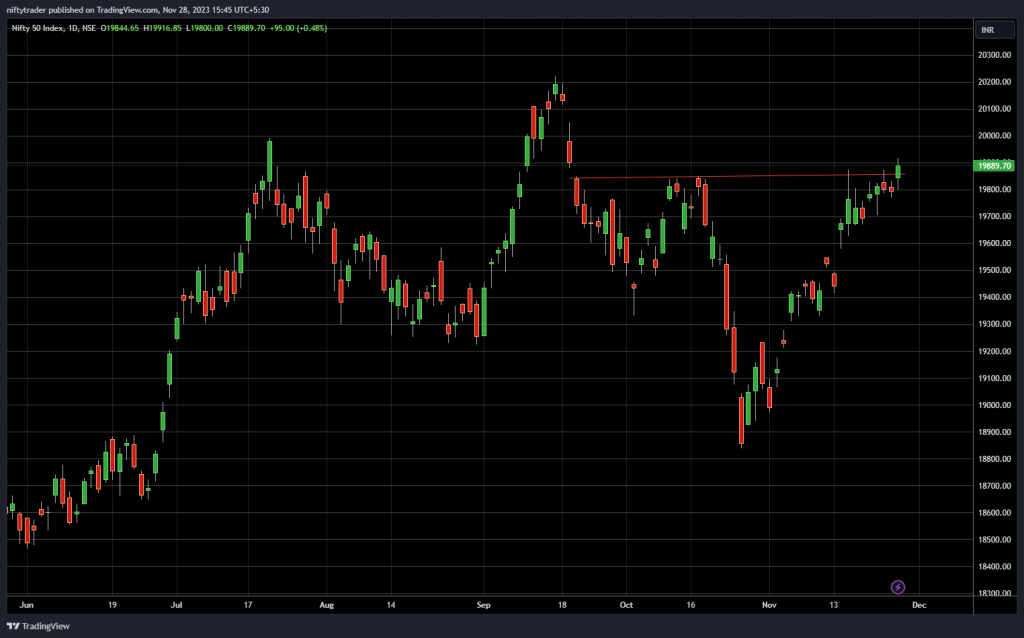Screen dimensions: 1024x638
Task: Click the purple lightning bolt icon
Action: tap(898, 587)
